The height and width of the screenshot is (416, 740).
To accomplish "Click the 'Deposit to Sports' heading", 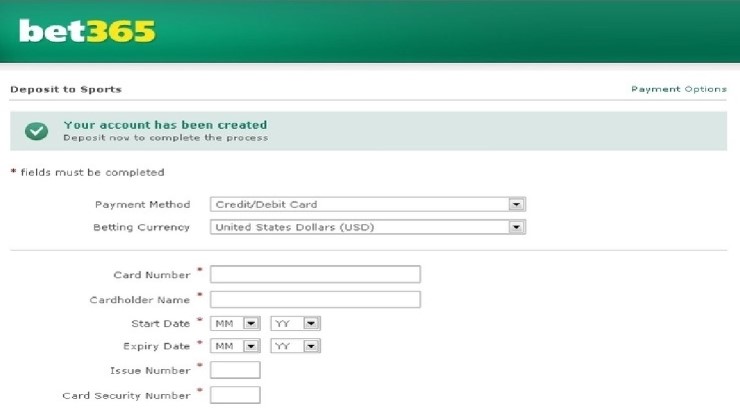I will [66, 89].
